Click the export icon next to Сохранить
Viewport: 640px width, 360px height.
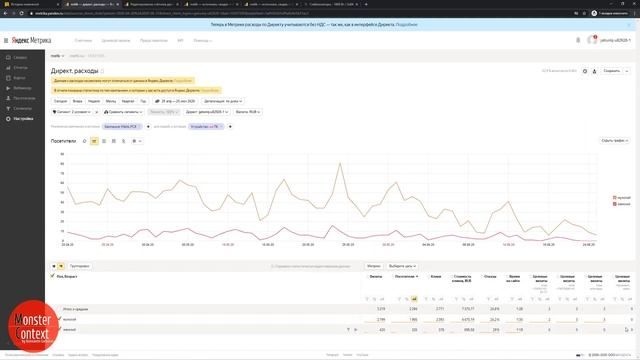coord(594,71)
